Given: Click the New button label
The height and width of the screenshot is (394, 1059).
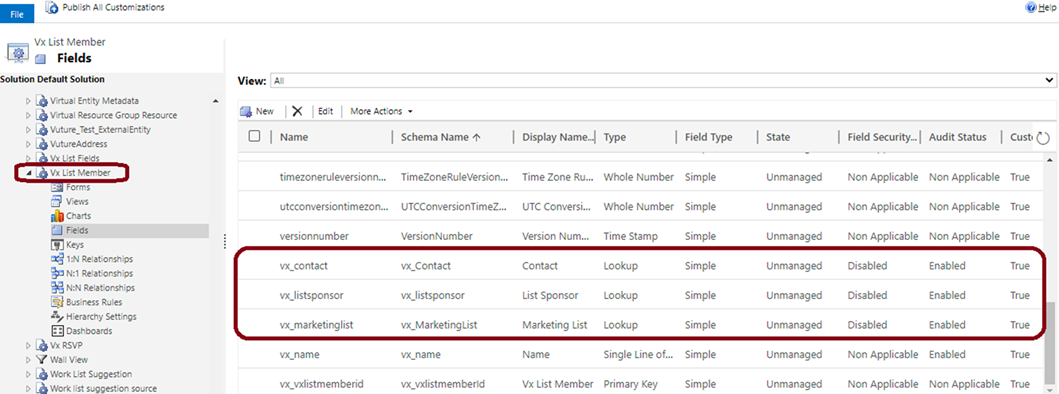Looking at the screenshot, I should (x=265, y=112).
